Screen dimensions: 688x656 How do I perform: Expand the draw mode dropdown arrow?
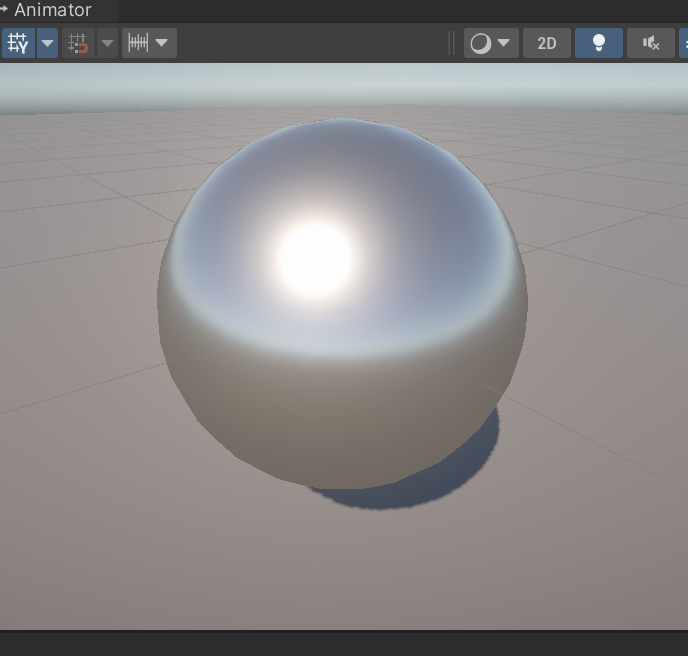(504, 43)
